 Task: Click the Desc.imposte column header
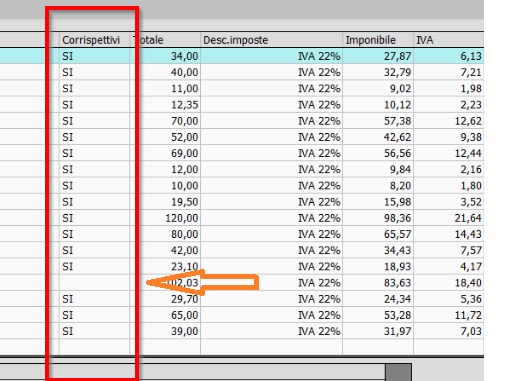coord(271,40)
